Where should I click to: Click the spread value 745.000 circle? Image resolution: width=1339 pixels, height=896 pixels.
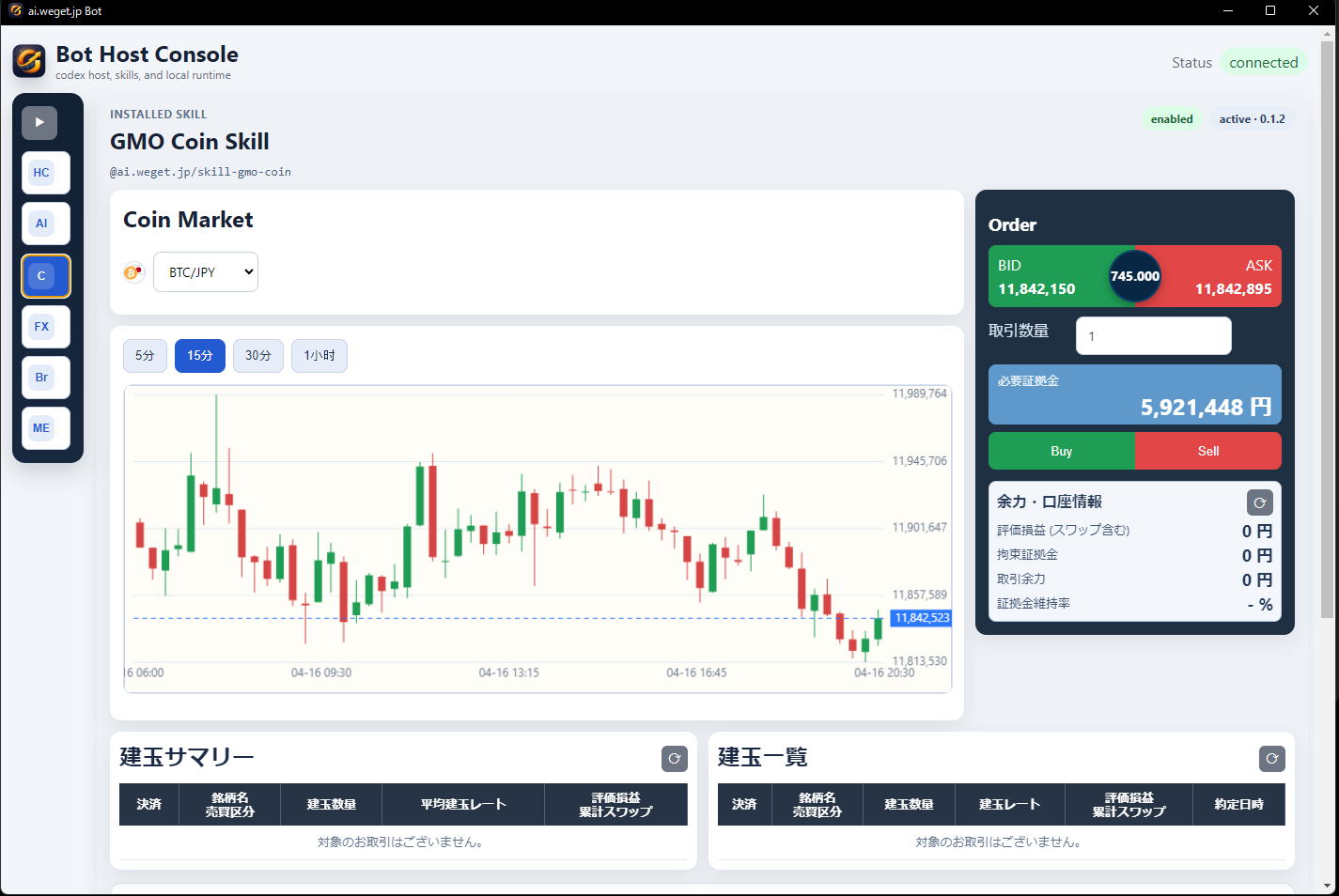pos(1135,276)
